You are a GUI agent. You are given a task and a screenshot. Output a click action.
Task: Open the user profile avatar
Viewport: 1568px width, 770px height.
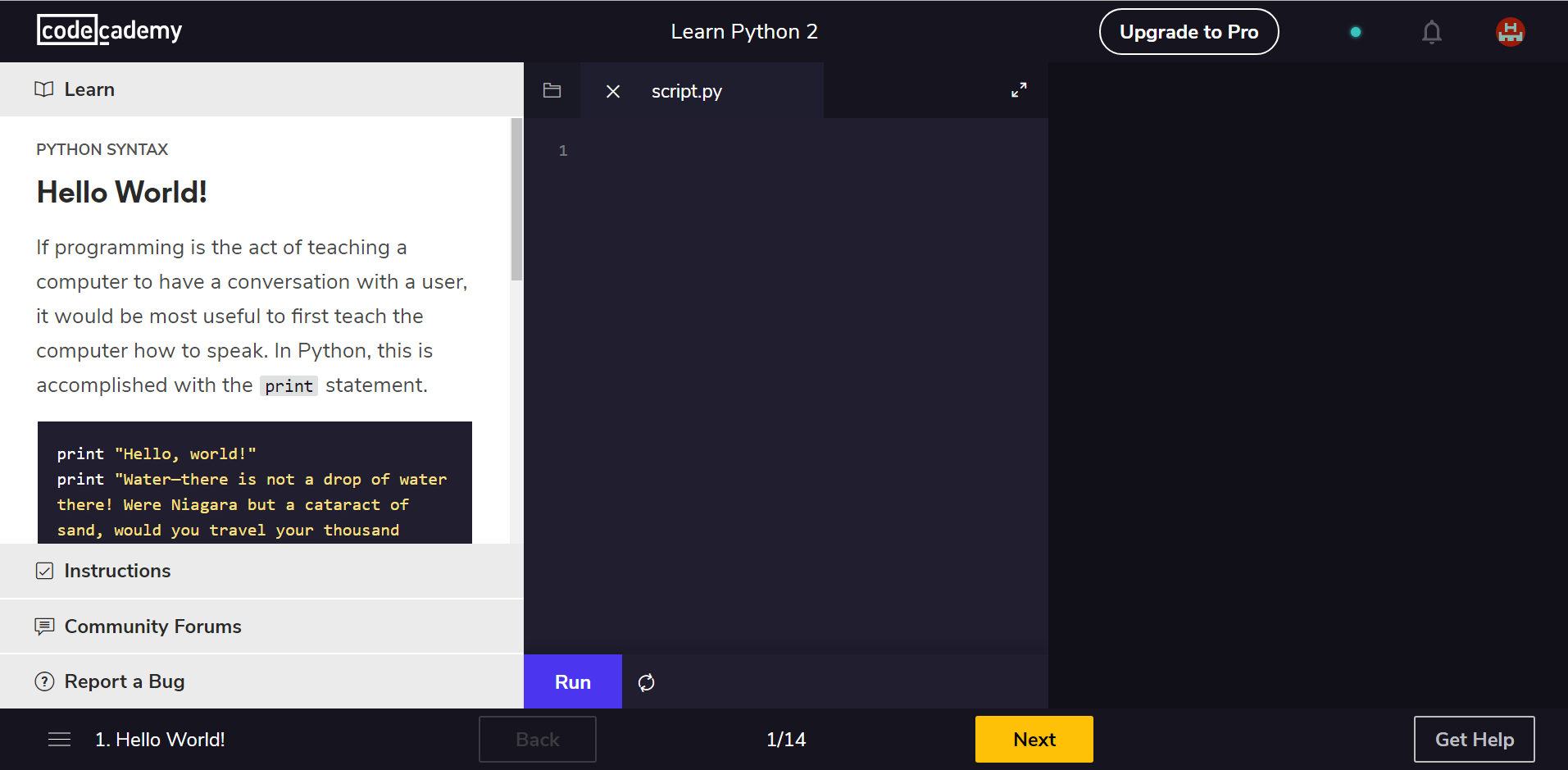[1510, 32]
